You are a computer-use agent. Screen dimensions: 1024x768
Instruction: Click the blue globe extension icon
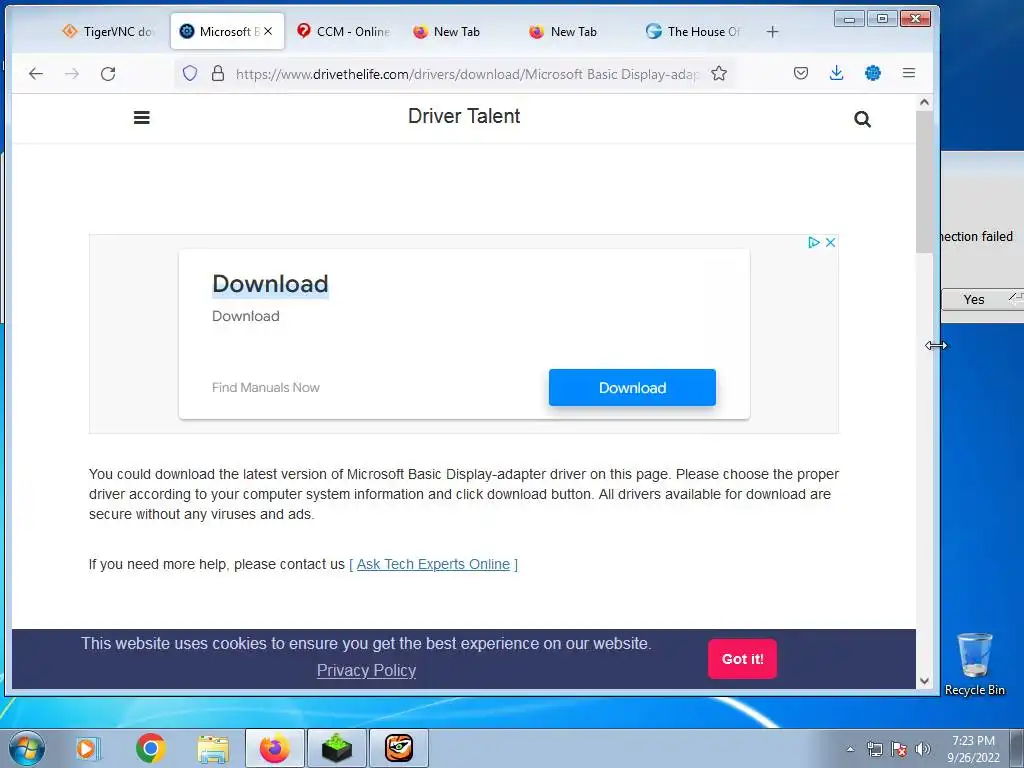coord(872,73)
